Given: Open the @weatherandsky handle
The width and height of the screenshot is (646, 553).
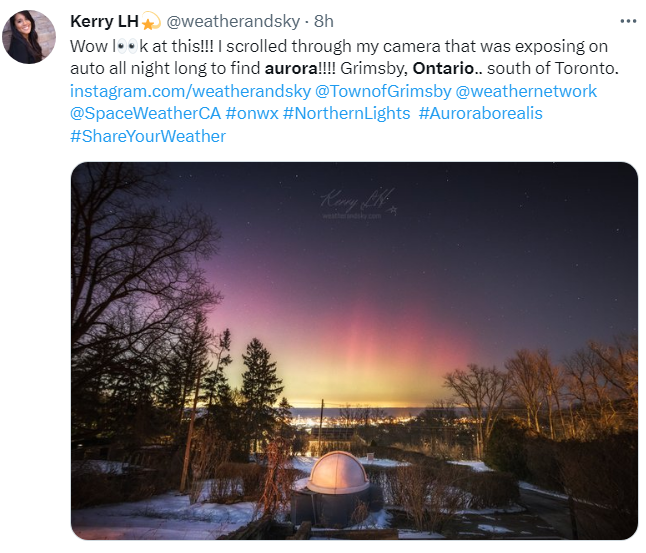Looking at the screenshot, I should 233,21.
